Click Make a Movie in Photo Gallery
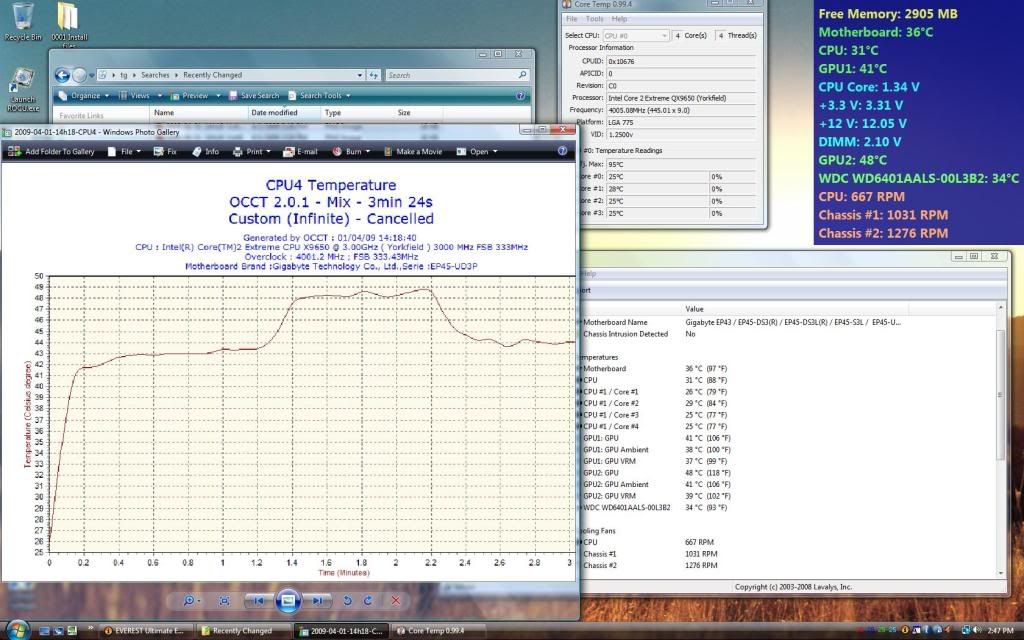The width and height of the screenshot is (1024, 640). 413,152
